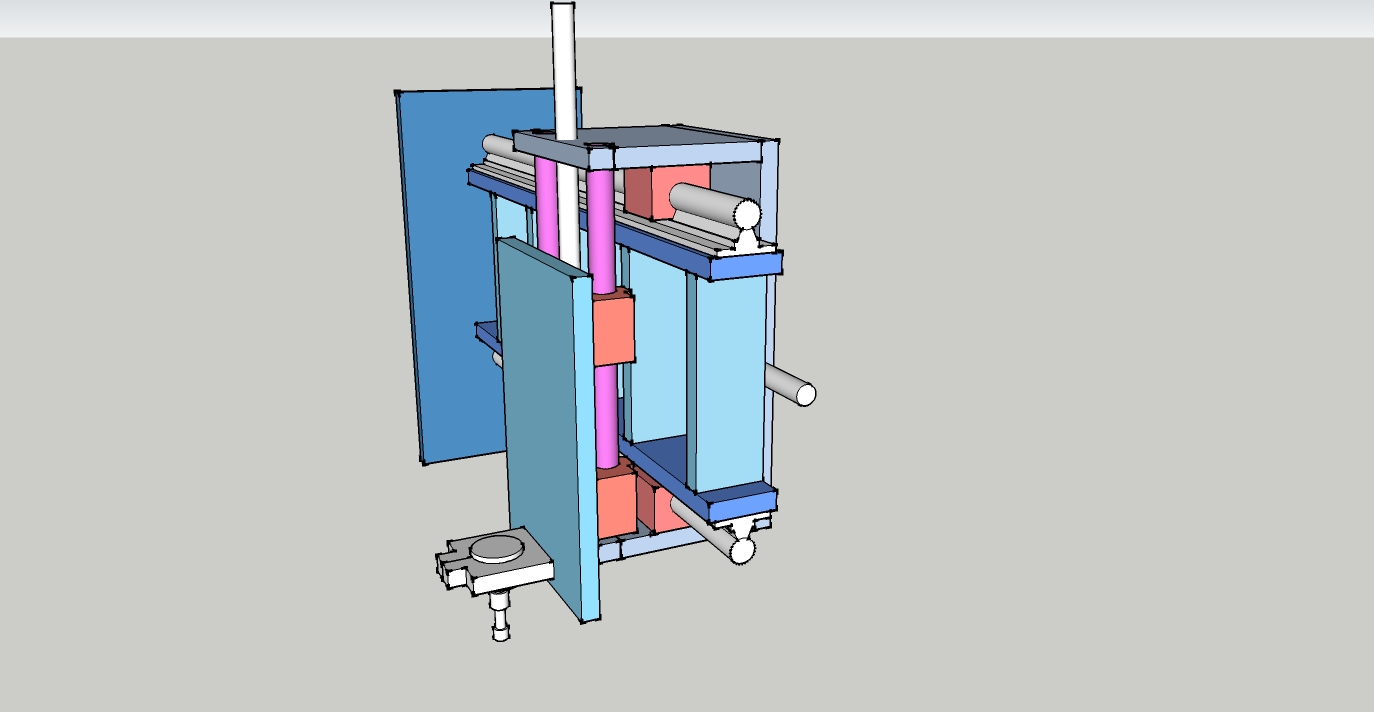The image size is (1374, 712).
Task: Click the upper horizontal gray cylinder rail
Action: [x=700, y=200]
